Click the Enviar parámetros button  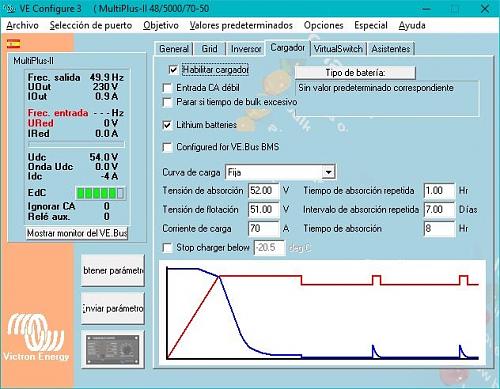113,308
